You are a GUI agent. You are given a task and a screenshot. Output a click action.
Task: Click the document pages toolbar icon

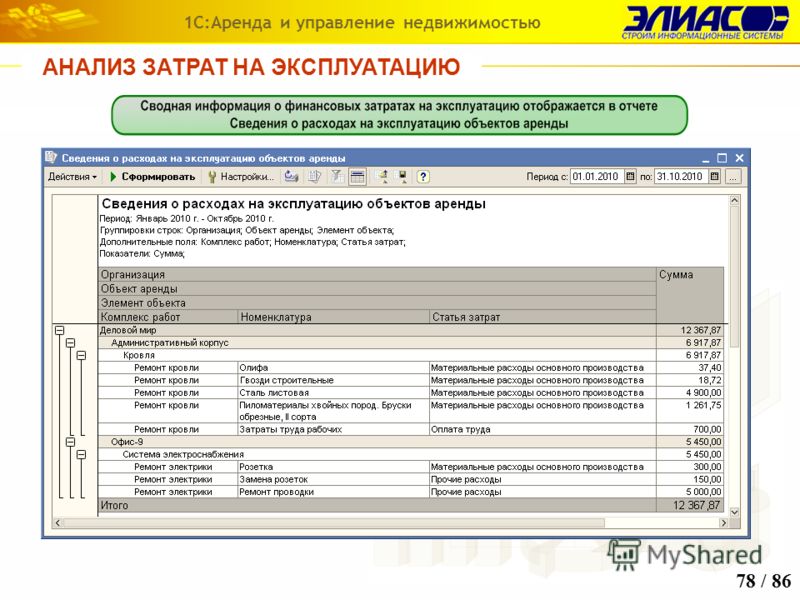click(x=314, y=177)
